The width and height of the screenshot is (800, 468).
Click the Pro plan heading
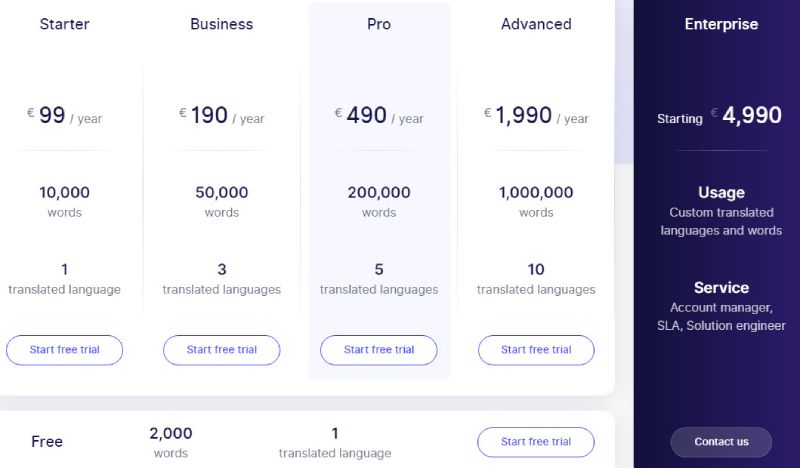tap(379, 24)
